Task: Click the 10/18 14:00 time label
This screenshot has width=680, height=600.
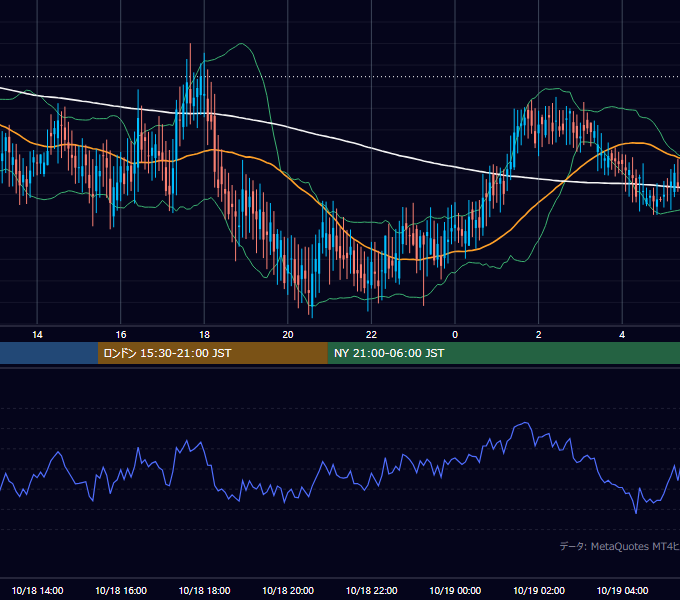Action: [37, 590]
